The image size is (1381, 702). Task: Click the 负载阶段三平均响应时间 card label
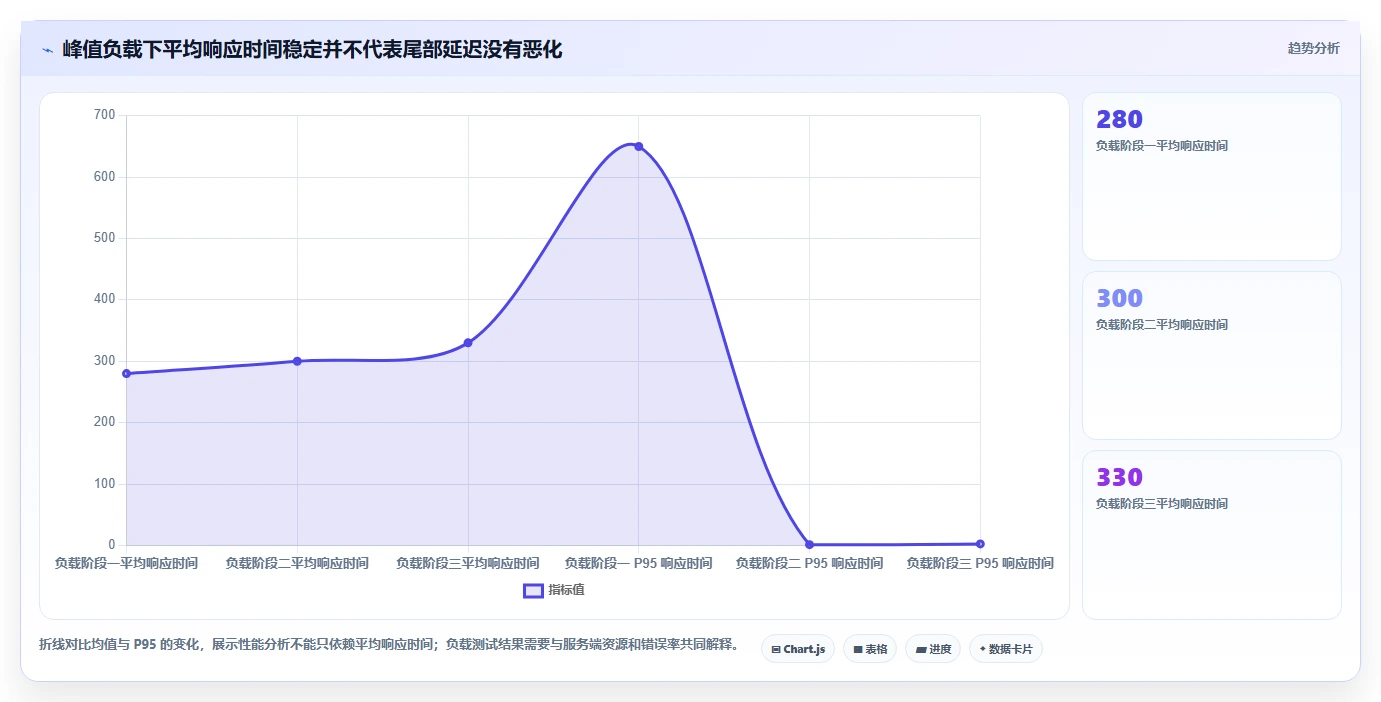pos(1162,504)
